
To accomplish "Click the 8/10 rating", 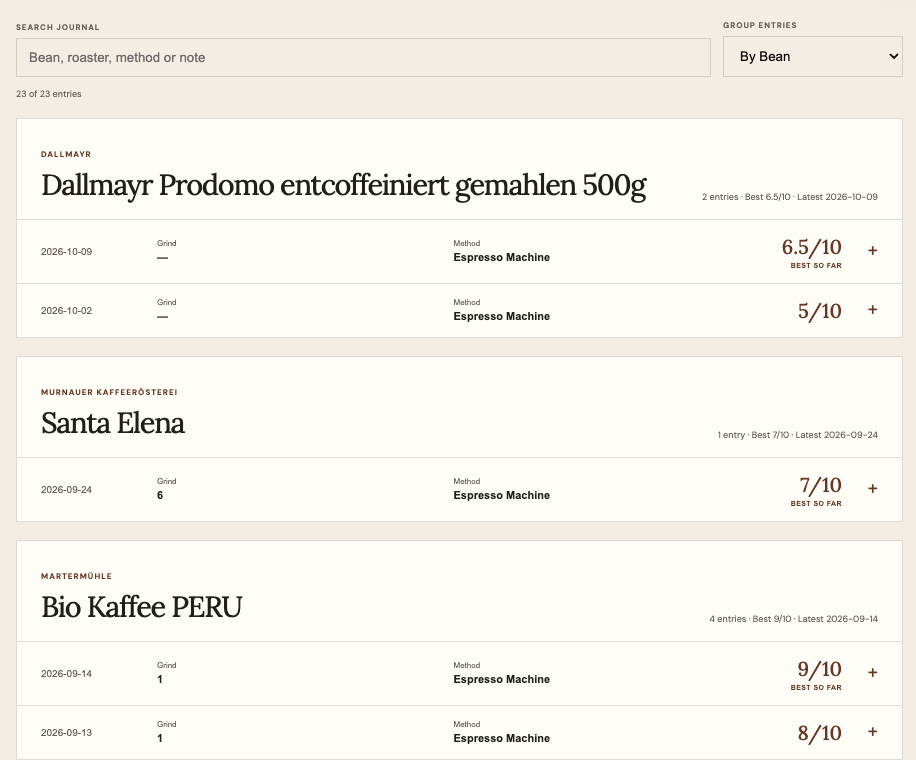I will pos(820,733).
